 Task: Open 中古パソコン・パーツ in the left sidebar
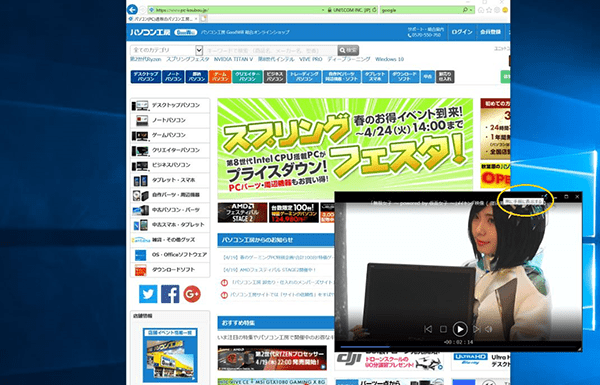(170, 210)
